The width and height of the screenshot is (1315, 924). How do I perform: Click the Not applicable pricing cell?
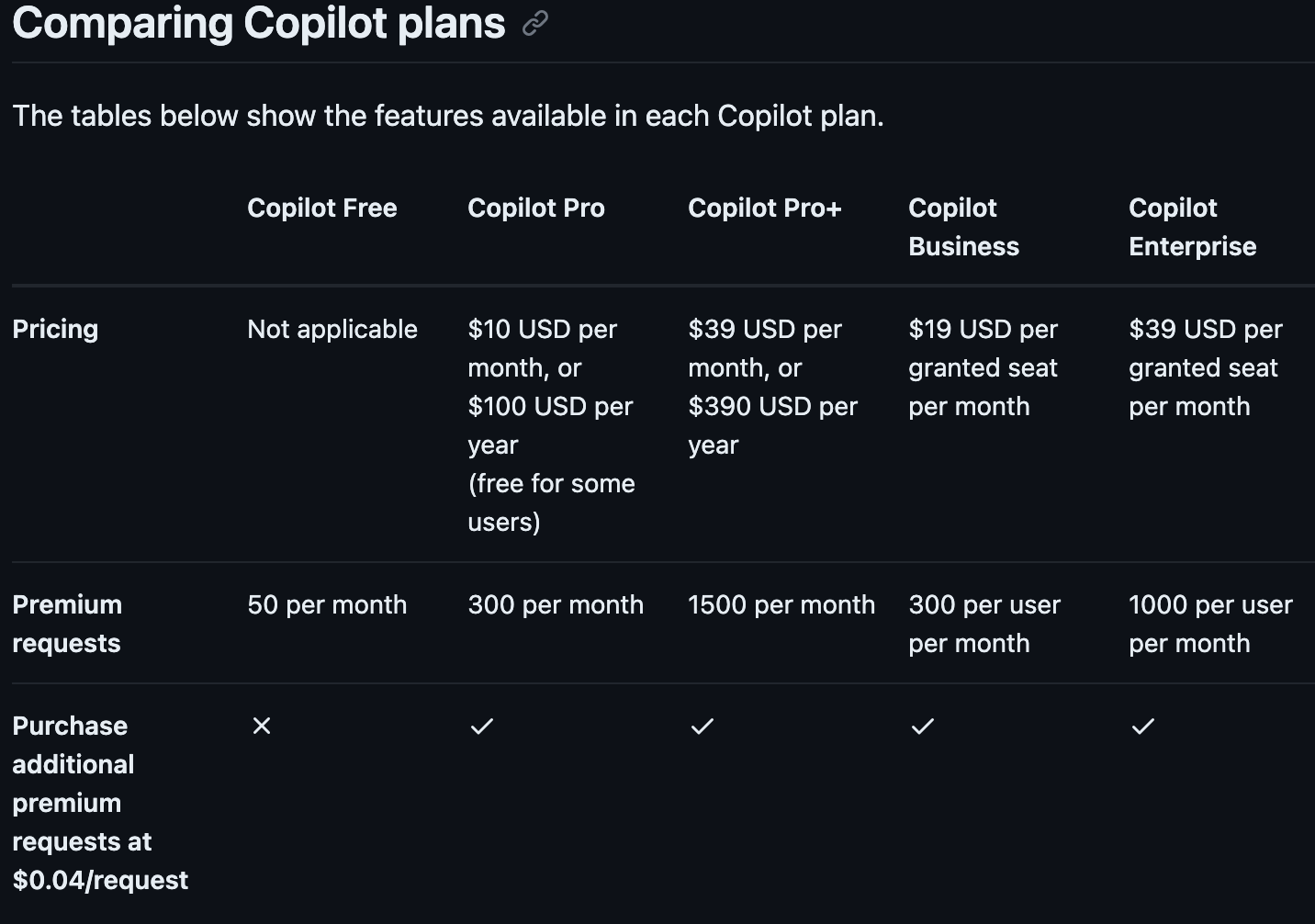[332, 329]
